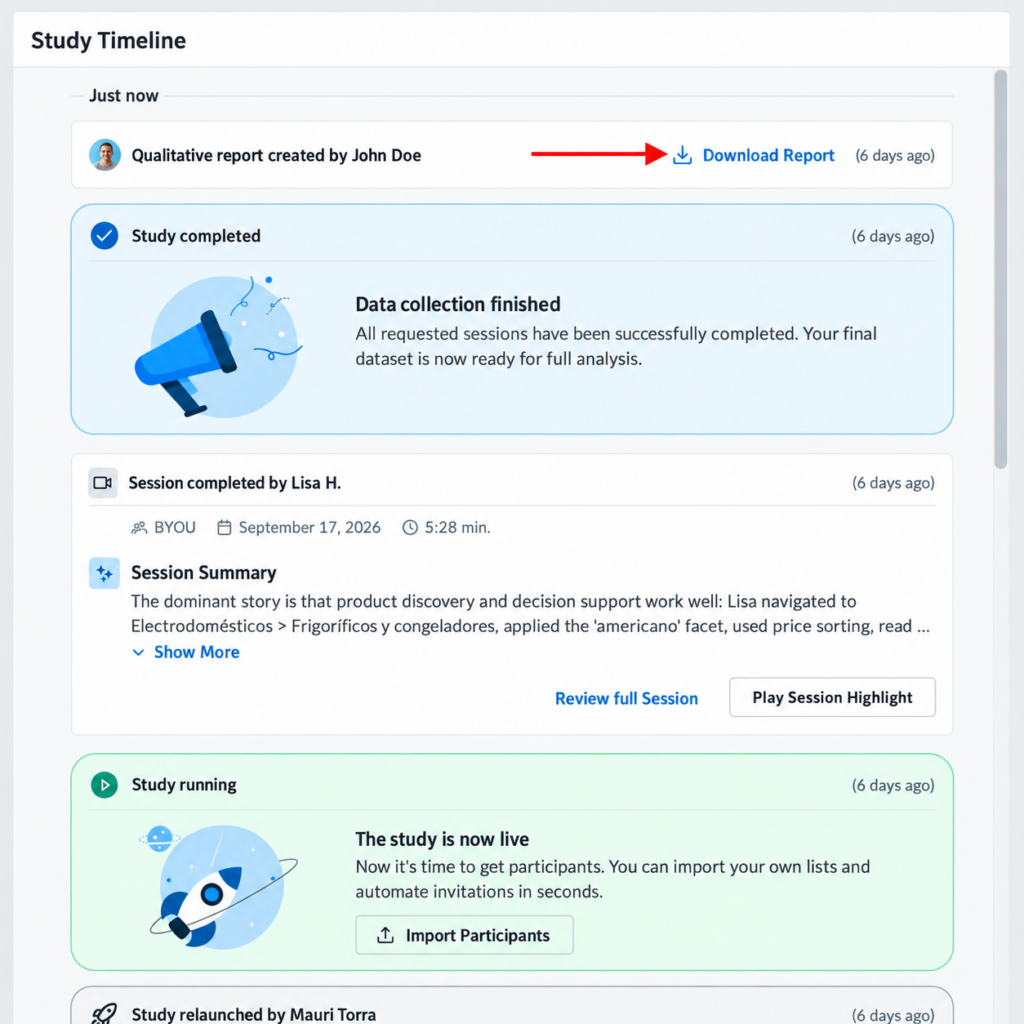Click the 'Just now' timeline label
This screenshot has width=1024, height=1024.
click(123, 96)
